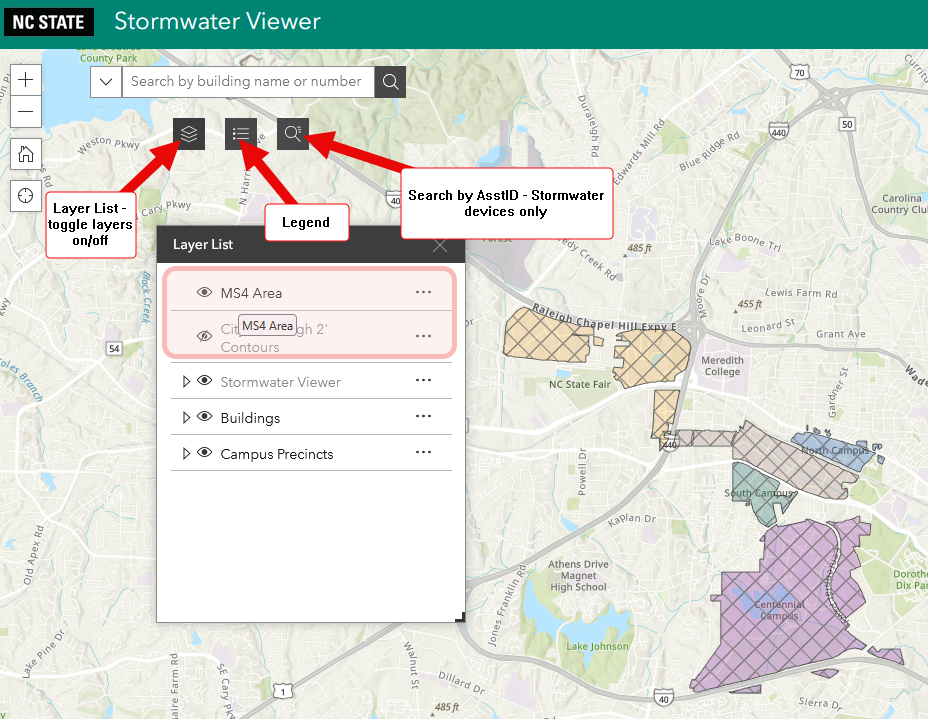This screenshot has height=719, width=928.
Task: Close the Layer List panel
Action: [440, 245]
